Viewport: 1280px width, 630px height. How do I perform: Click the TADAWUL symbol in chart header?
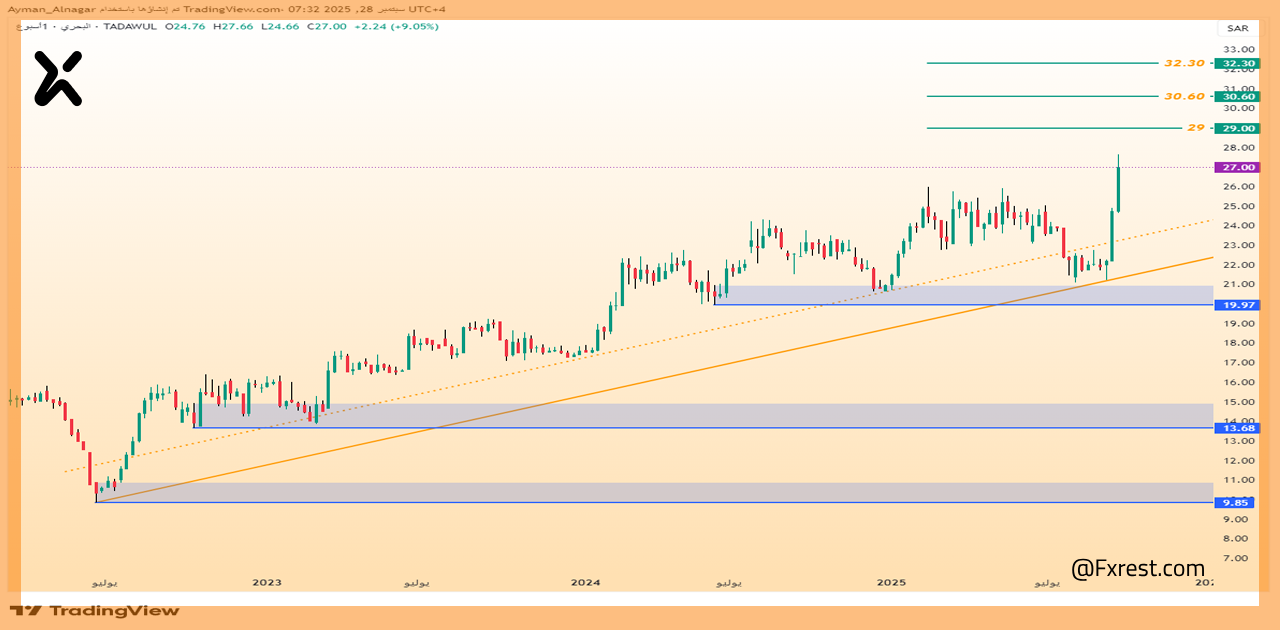point(131,26)
